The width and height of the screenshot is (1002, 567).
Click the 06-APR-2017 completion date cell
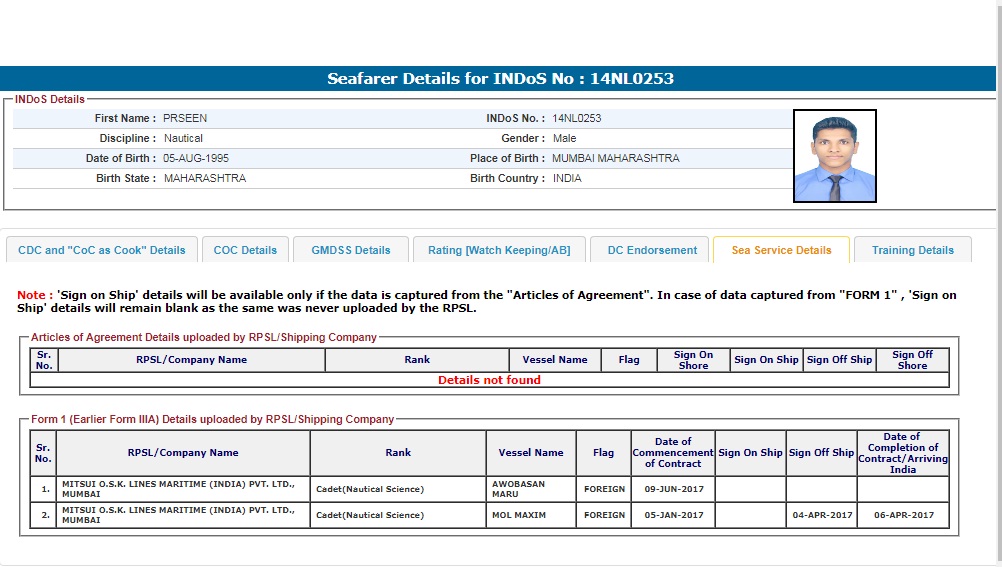pos(903,515)
